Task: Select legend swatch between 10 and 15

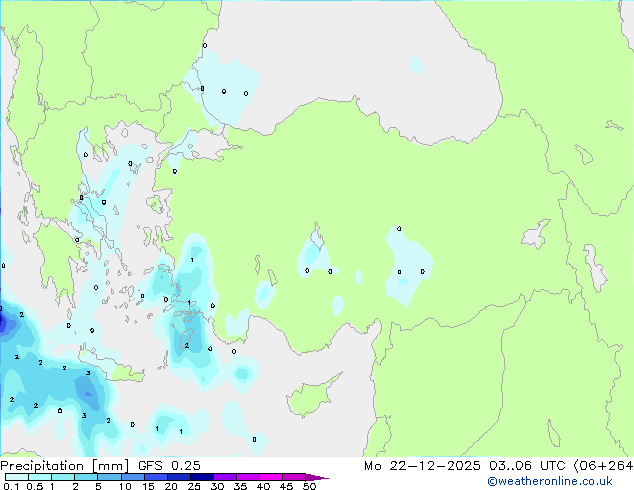Action: click(x=132, y=477)
